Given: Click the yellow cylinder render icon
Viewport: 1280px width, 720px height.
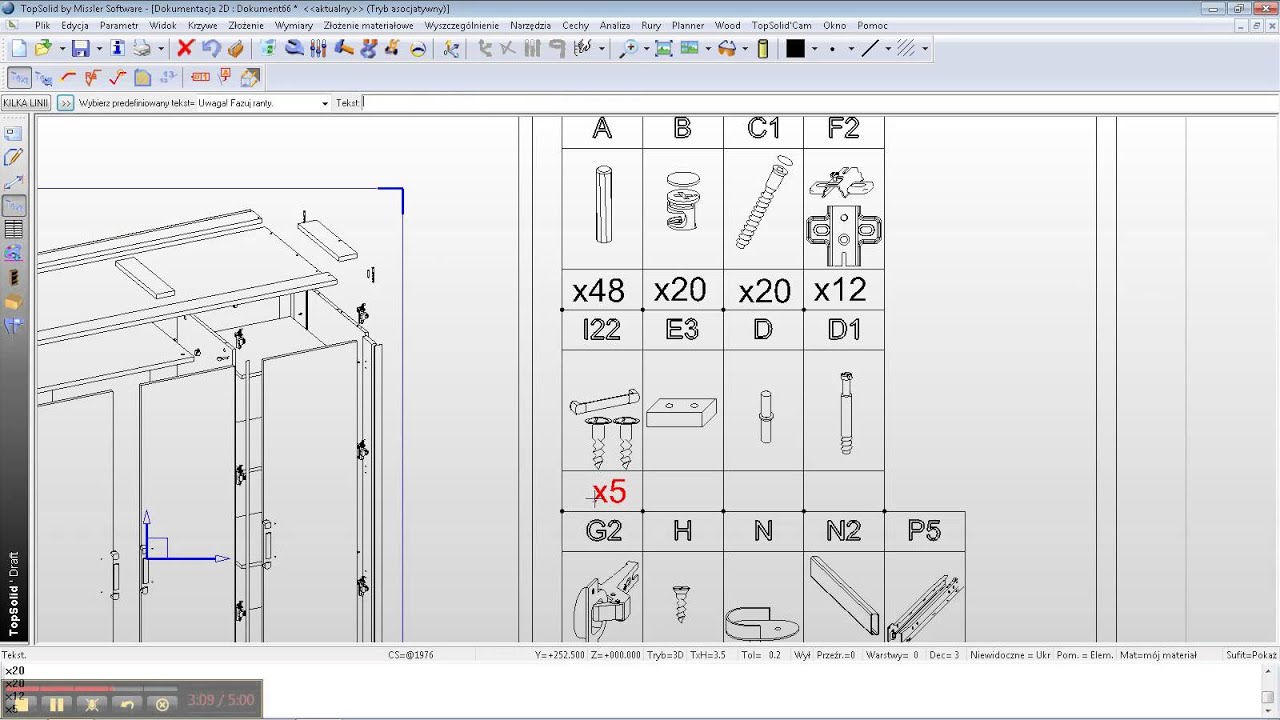Looking at the screenshot, I should [x=763, y=48].
